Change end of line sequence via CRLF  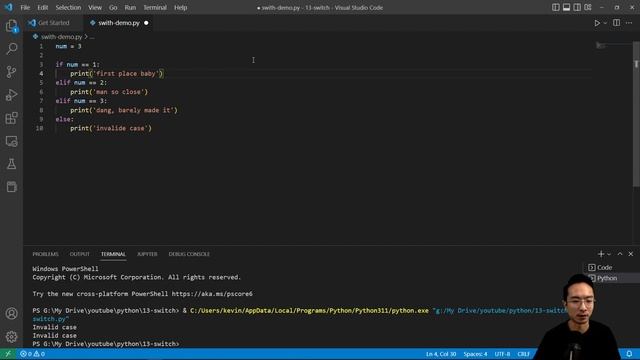523,354
